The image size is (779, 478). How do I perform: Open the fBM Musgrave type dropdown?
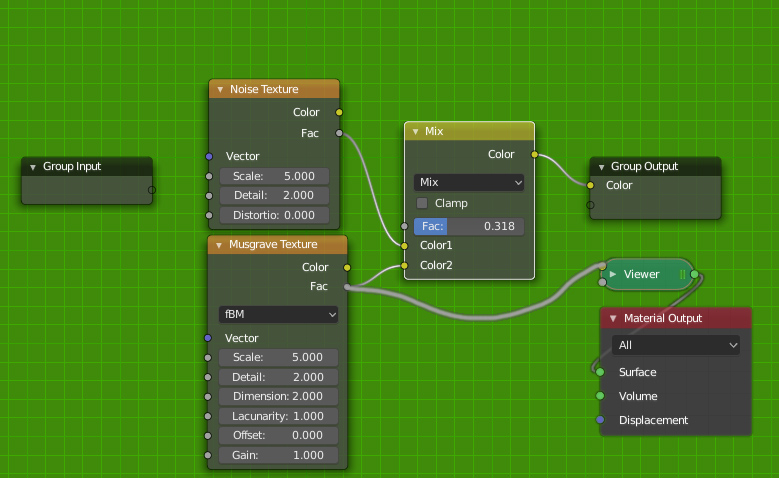tap(278, 315)
